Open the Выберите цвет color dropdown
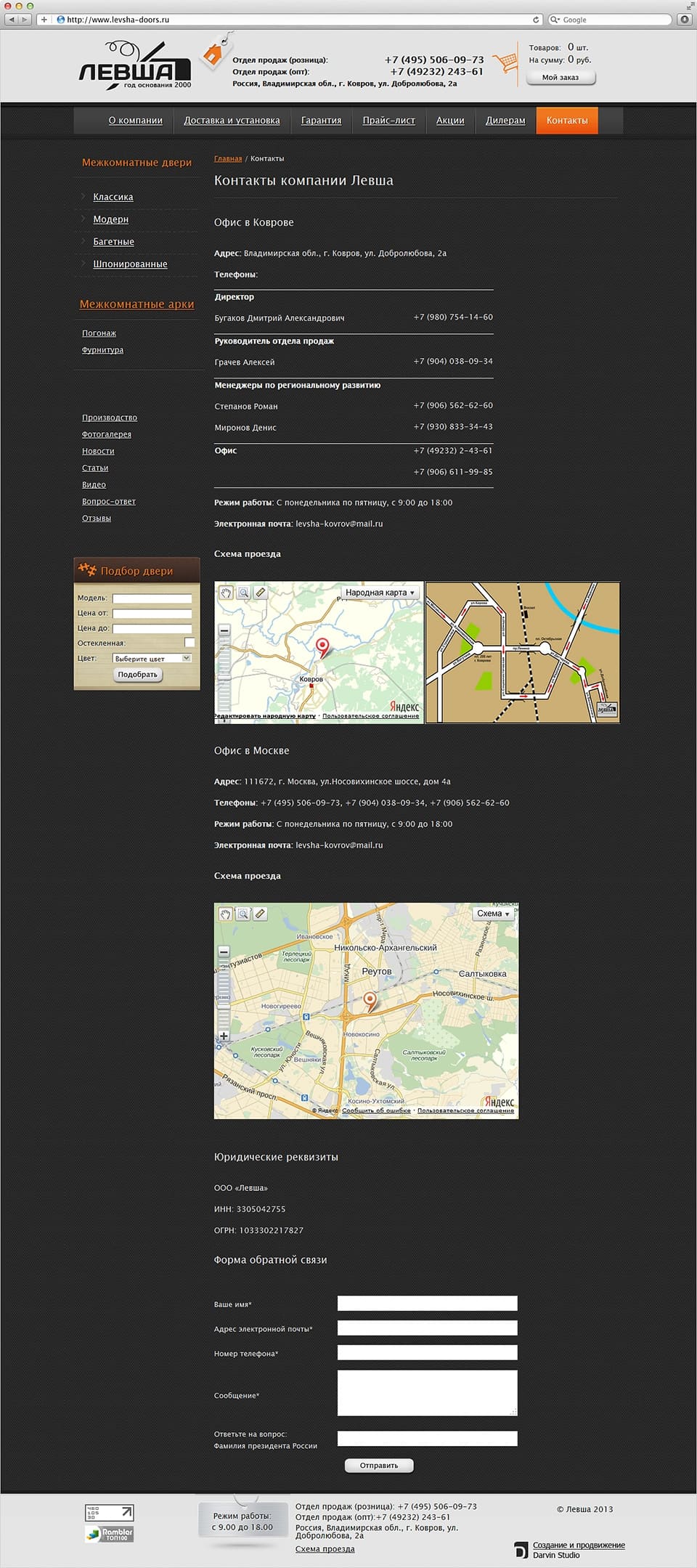 tap(152, 658)
